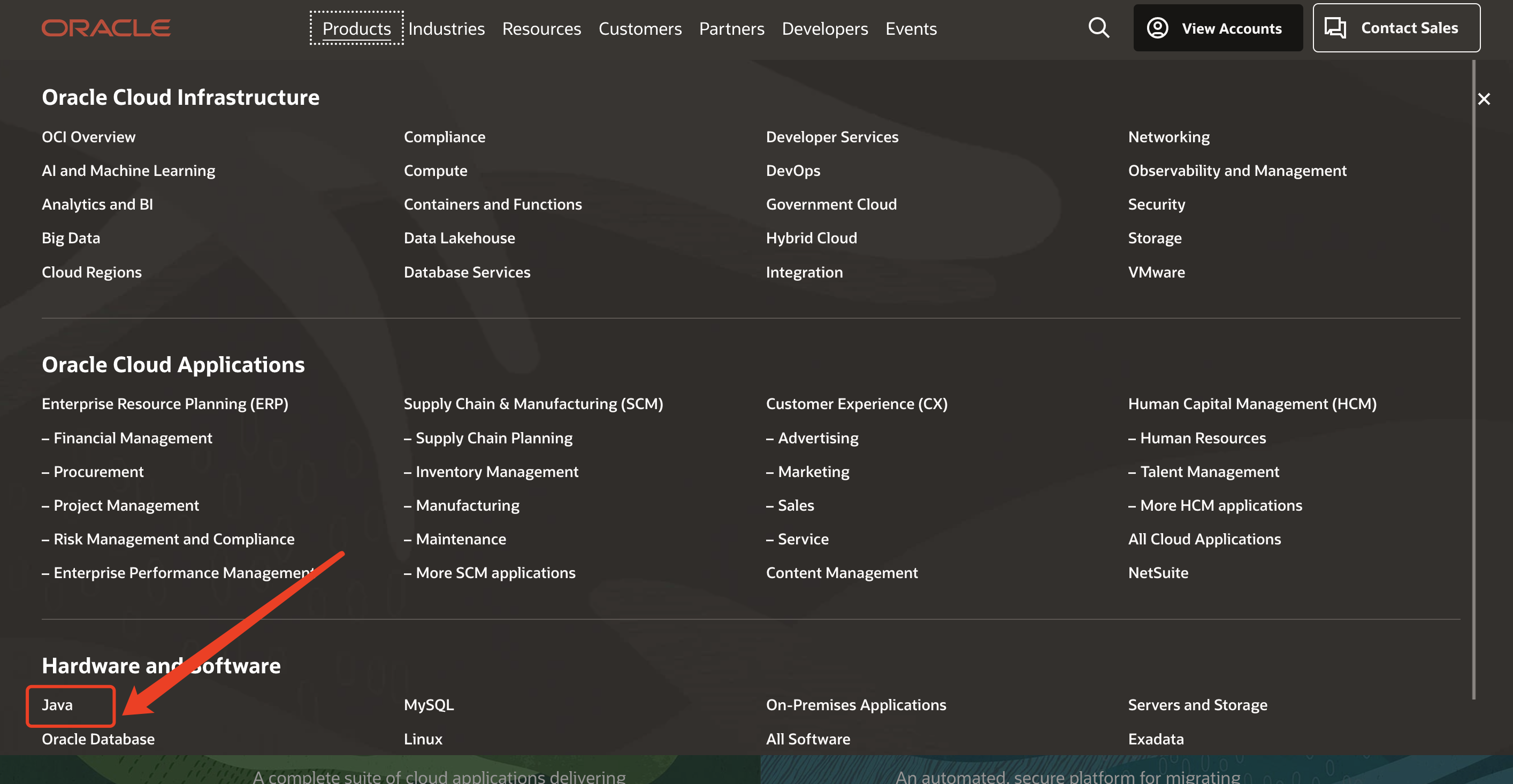This screenshot has height=784, width=1513.
Task: Close the Products mega menu
Action: click(1484, 98)
